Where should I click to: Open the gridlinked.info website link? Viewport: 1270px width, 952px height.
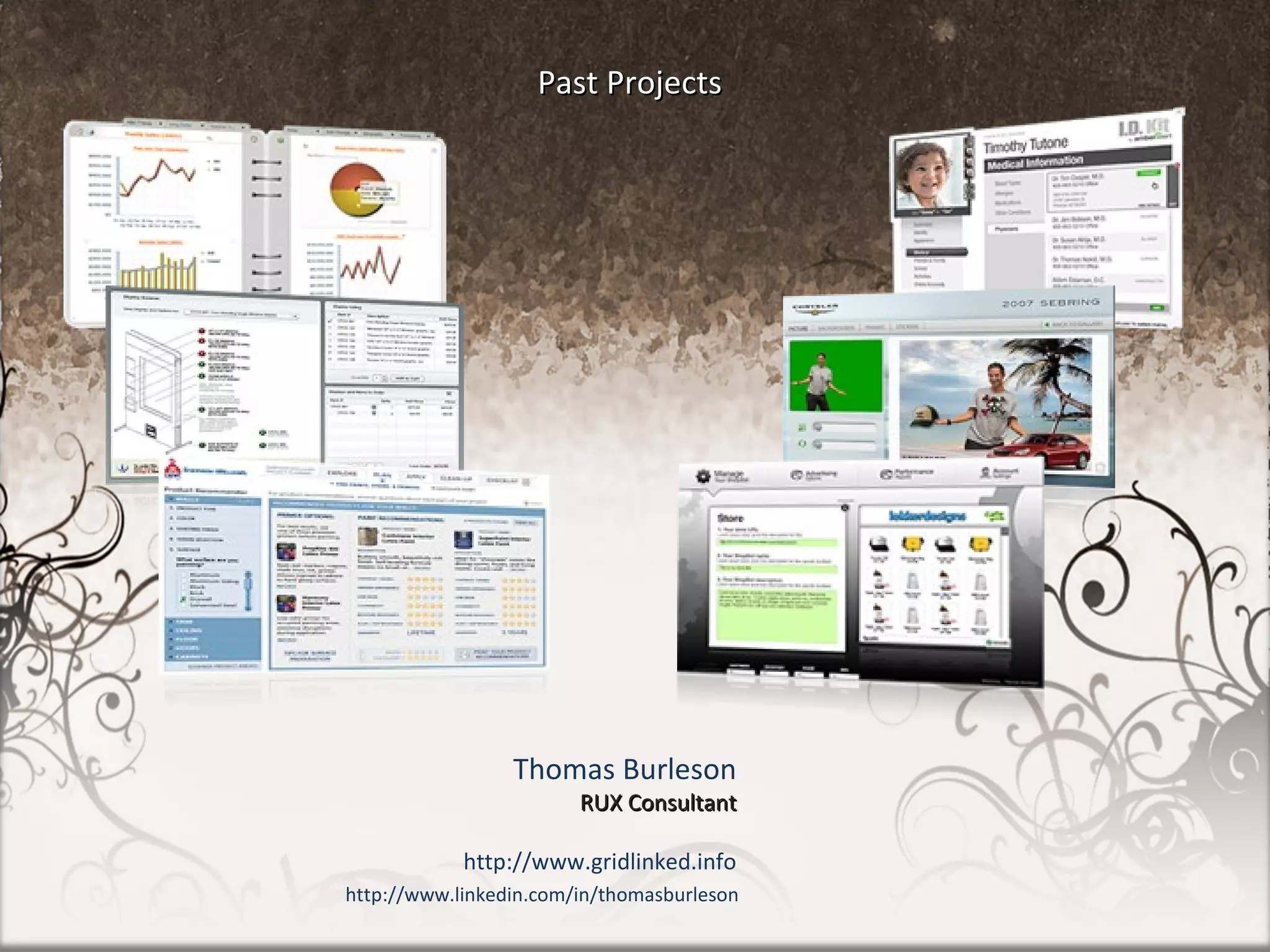click(x=600, y=862)
